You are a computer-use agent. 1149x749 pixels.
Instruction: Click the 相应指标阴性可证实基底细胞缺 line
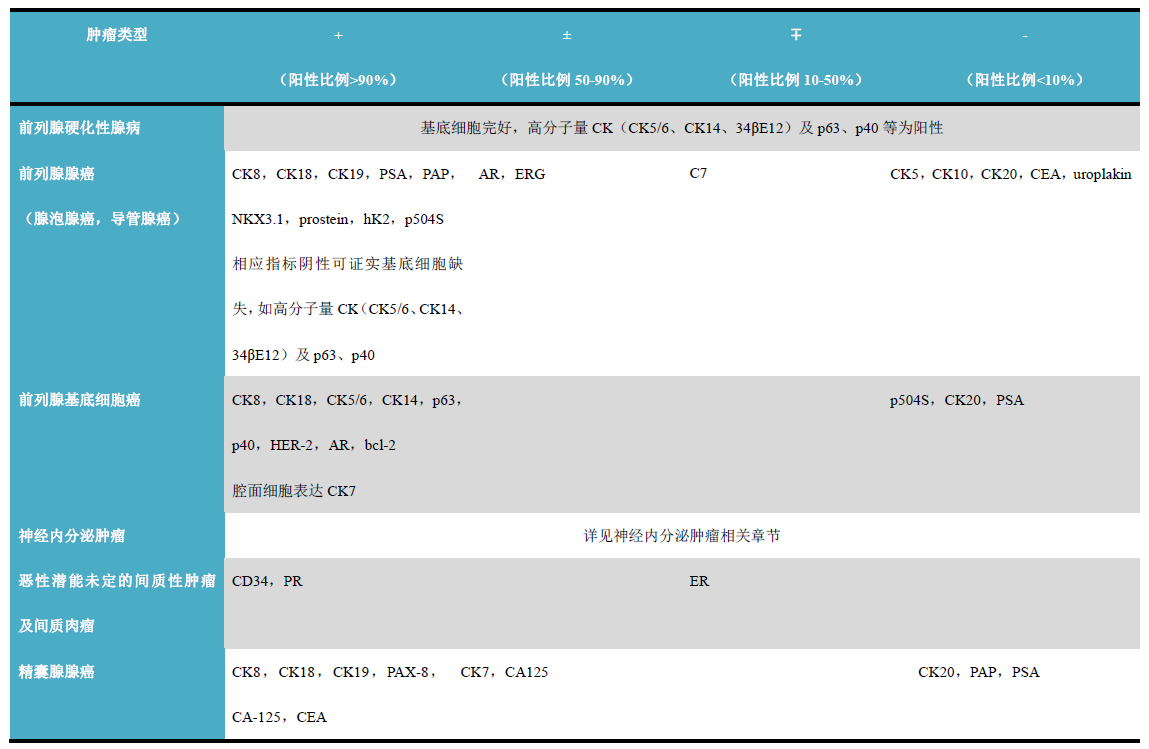tap(347, 264)
